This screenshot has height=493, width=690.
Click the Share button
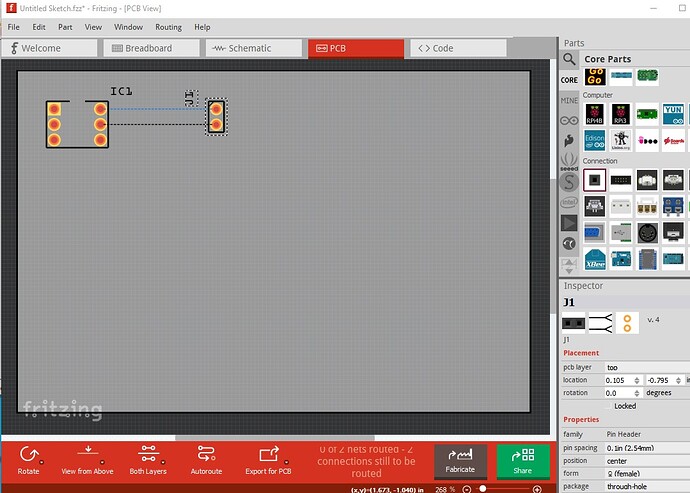point(522,461)
